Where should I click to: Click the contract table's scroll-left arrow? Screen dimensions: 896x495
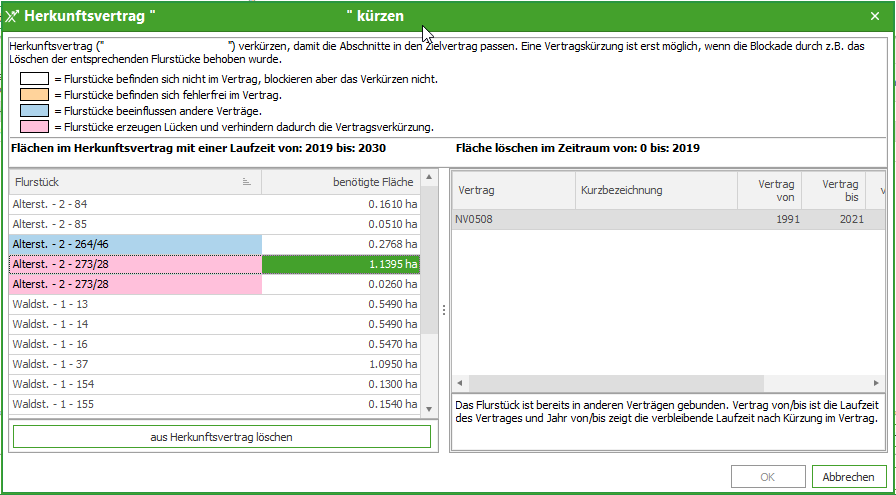(x=461, y=383)
